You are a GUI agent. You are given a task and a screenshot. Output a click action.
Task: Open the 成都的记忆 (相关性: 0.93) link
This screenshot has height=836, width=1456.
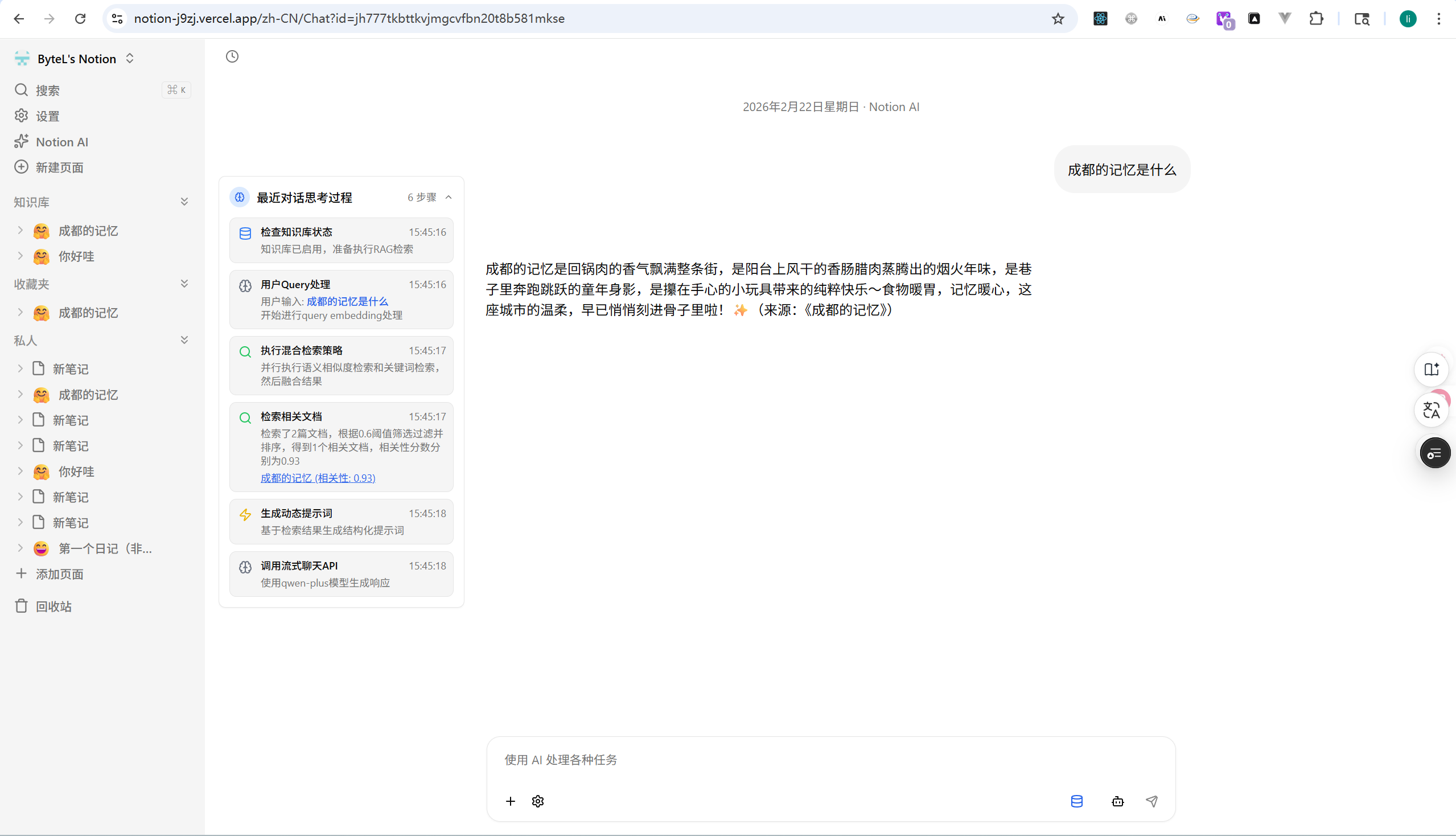click(x=318, y=477)
